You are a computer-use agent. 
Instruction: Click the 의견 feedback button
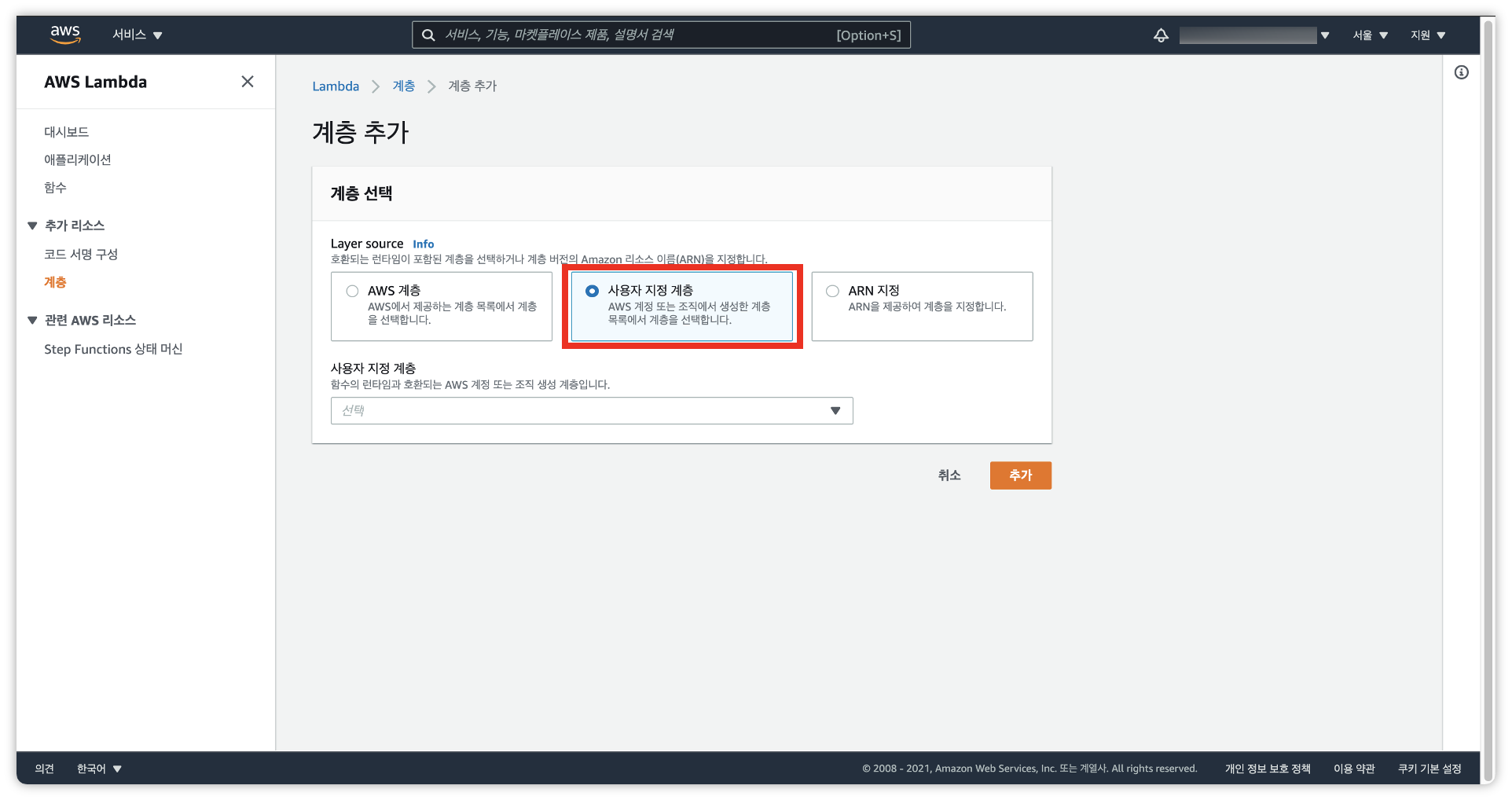[x=45, y=769]
